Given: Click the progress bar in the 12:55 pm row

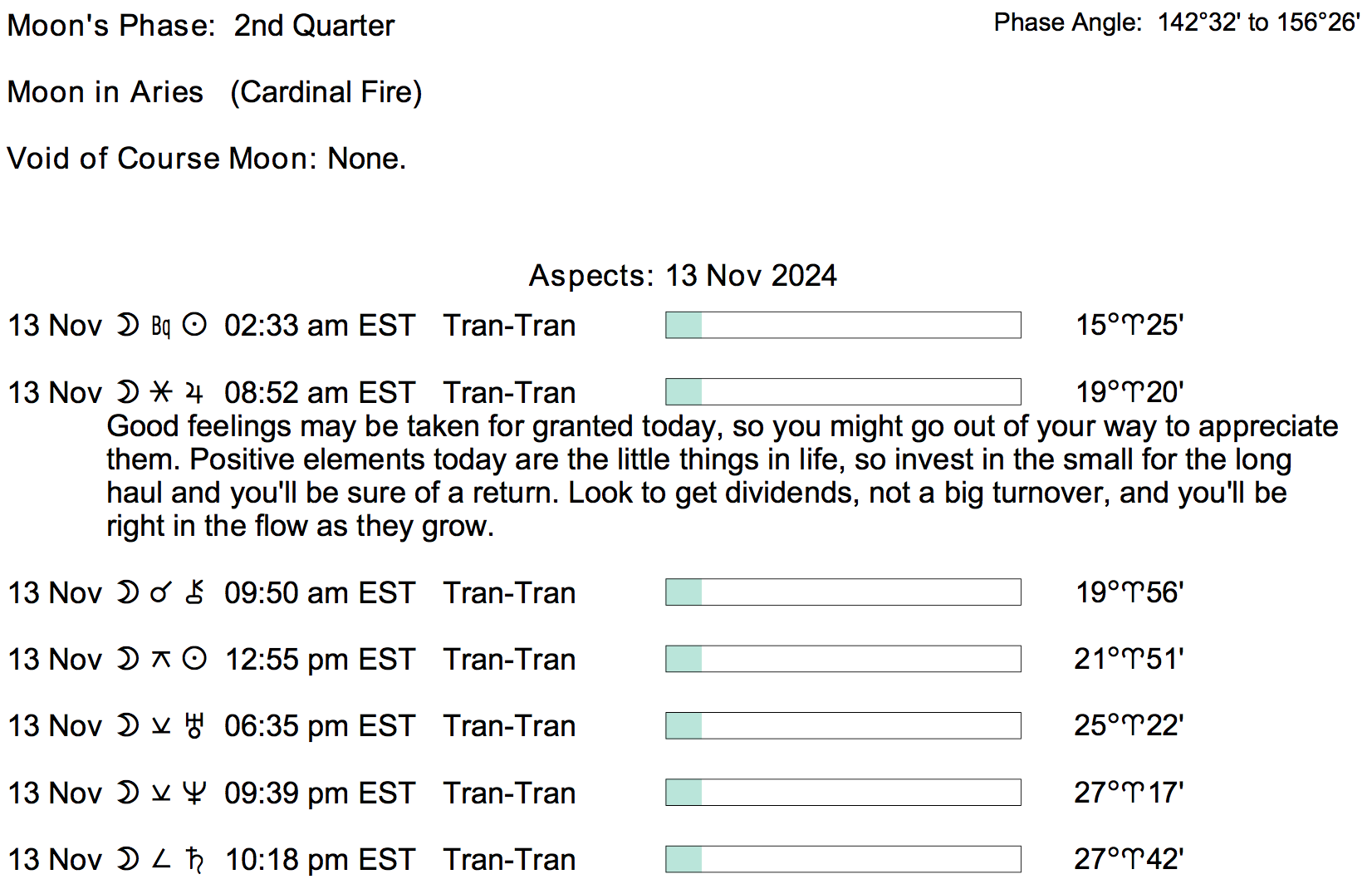Looking at the screenshot, I should coord(843,659).
